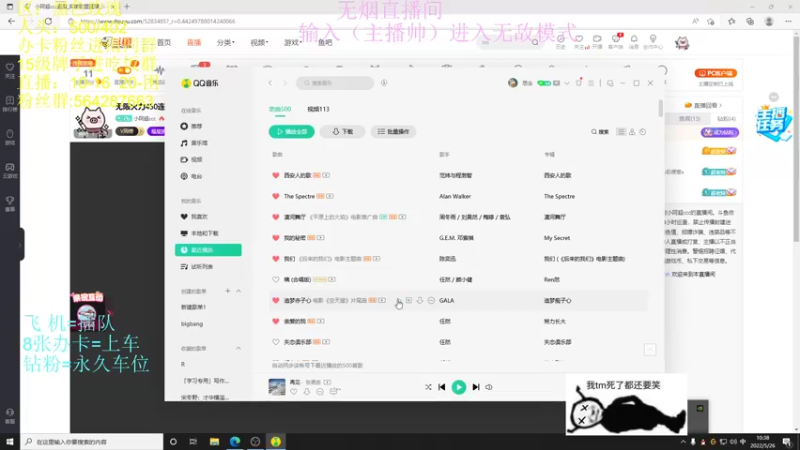This screenshot has width=800, height=450.
Task: Switch to Videos 113 tab
Action: point(318,109)
